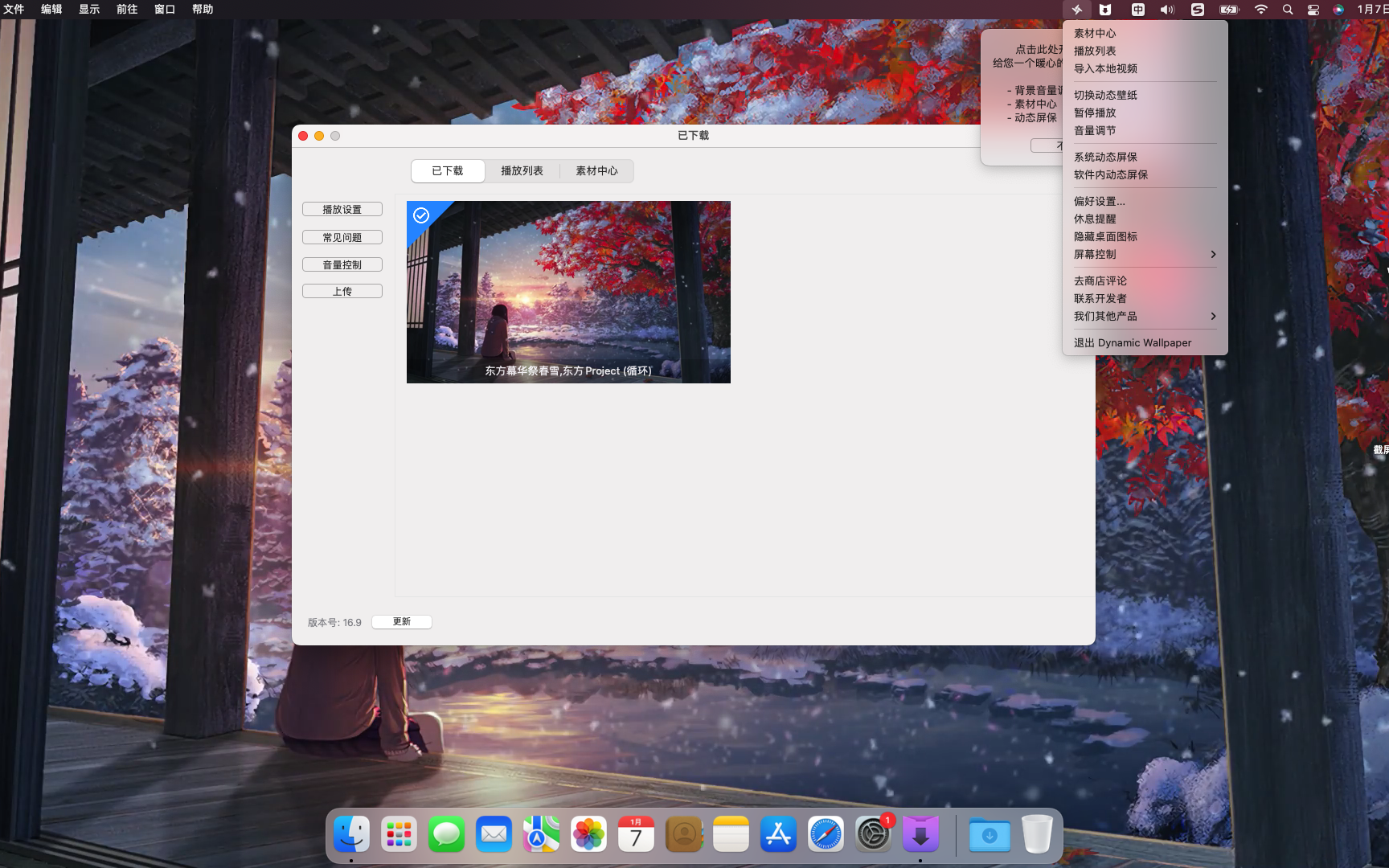1389x868 pixels.
Task: Select 导入本地视频 menu item
Action: [1145, 68]
